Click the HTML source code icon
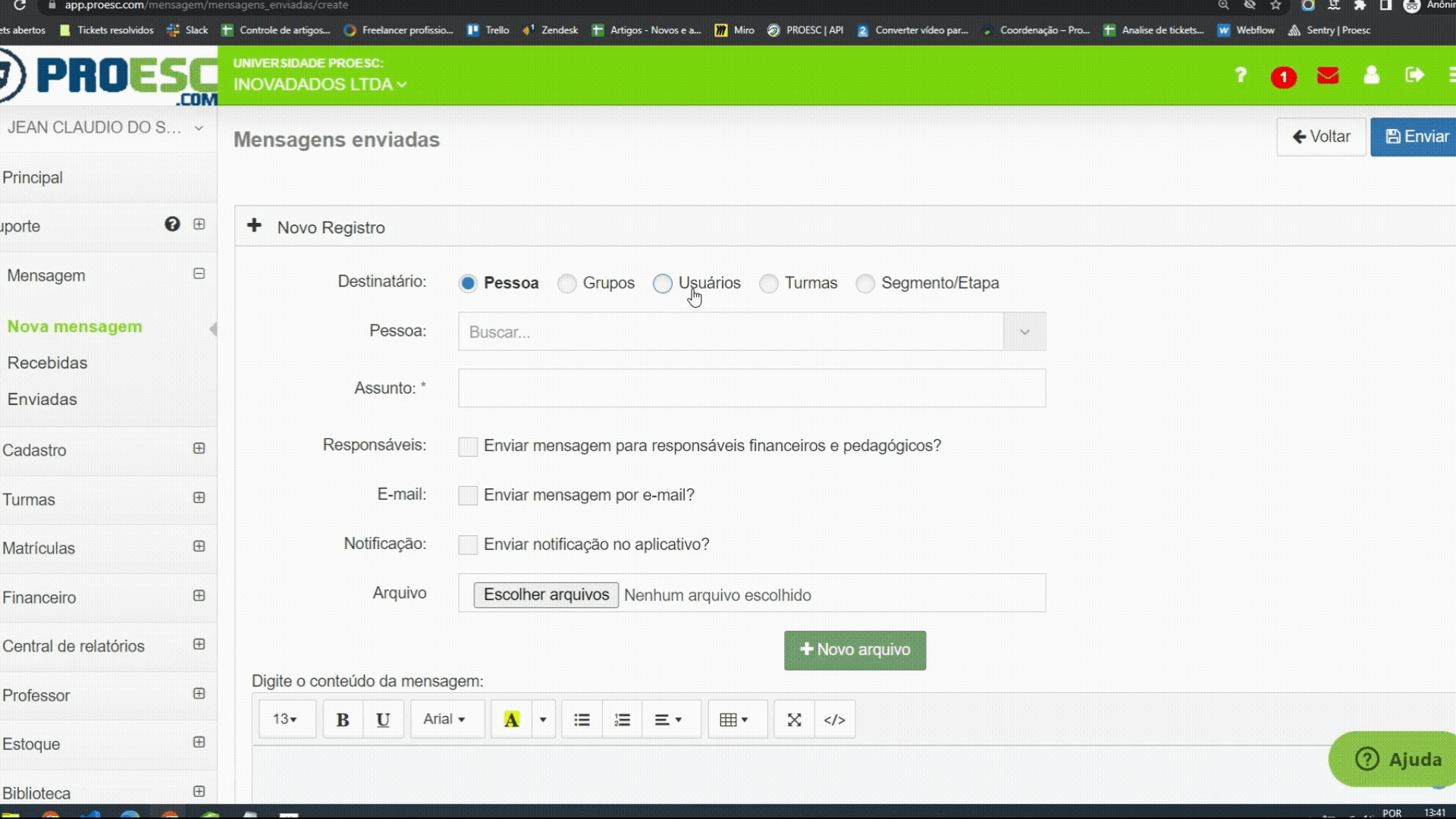1456x819 pixels. (834, 719)
